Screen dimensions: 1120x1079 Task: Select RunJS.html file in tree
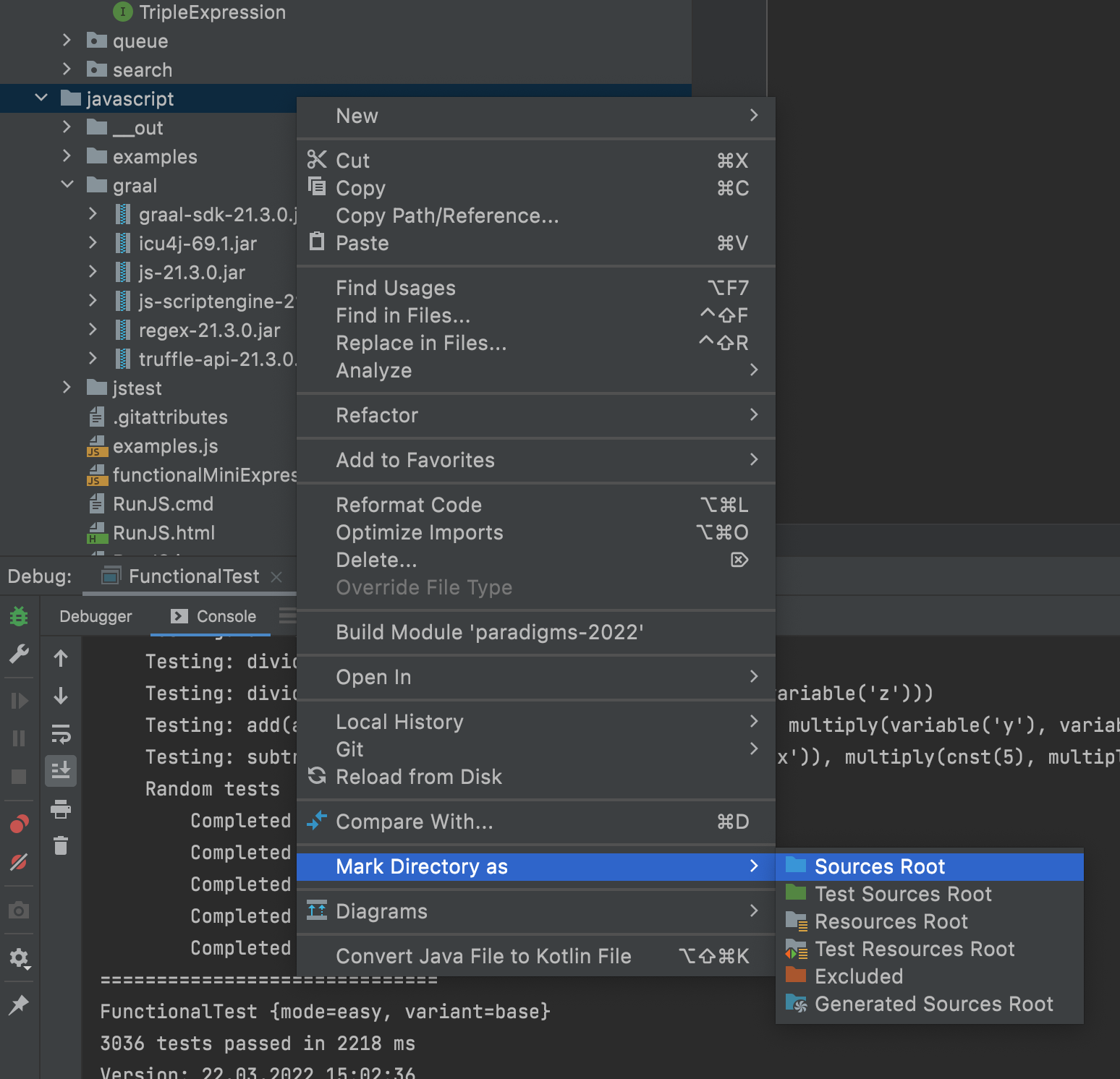(x=164, y=533)
